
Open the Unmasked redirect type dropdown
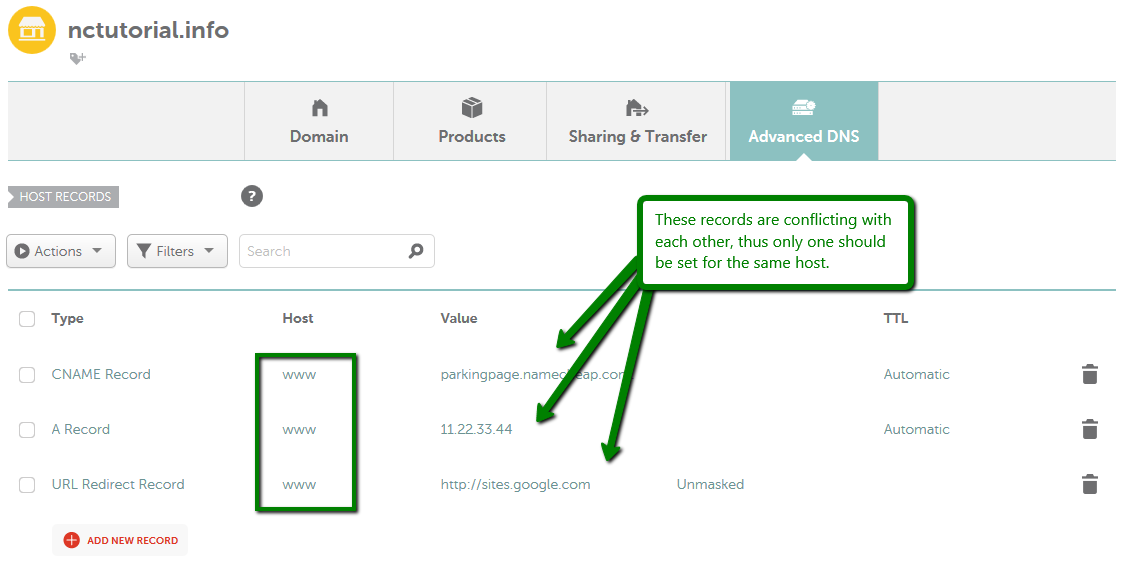(x=710, y=484)
